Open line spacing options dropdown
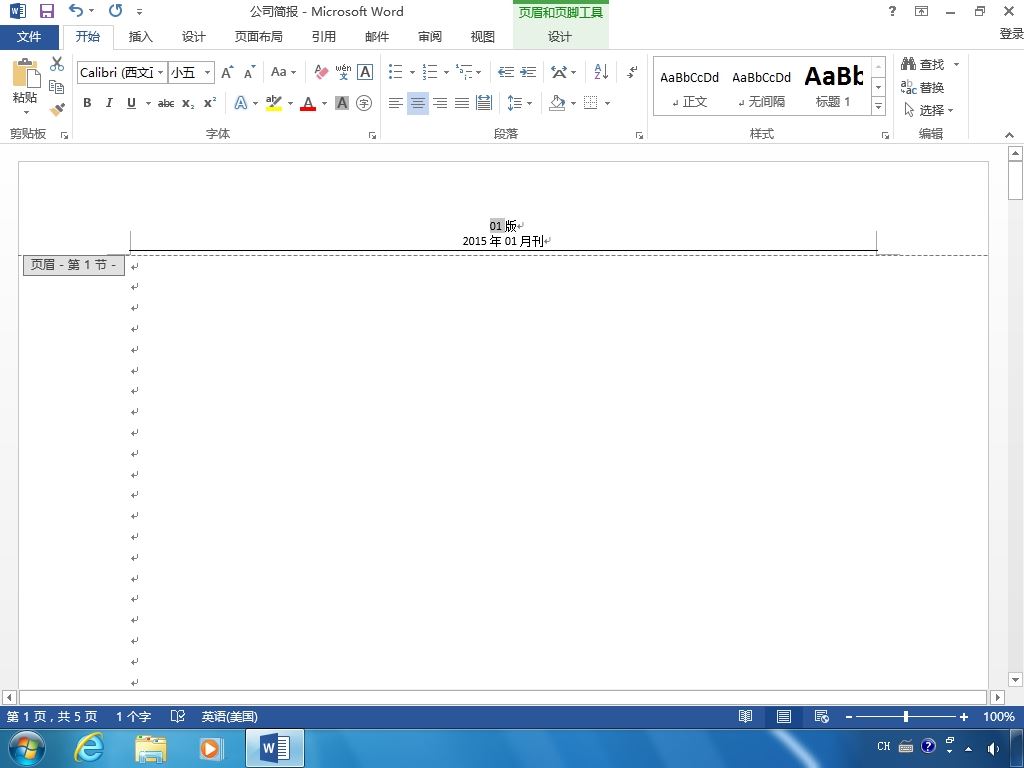This screenshot has height=768, width=1024. [529, 103]
